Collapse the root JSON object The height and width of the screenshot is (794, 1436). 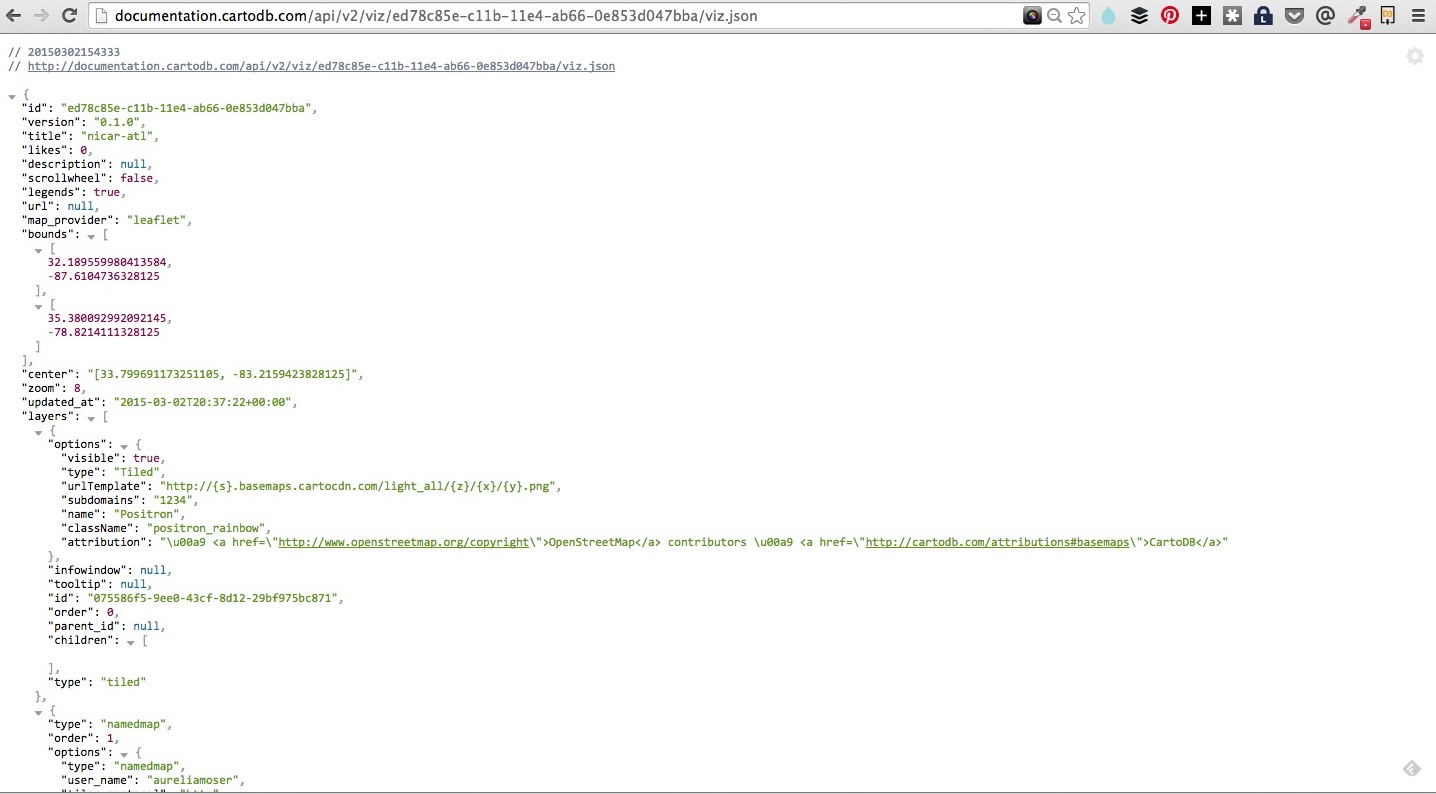point(12,95)
